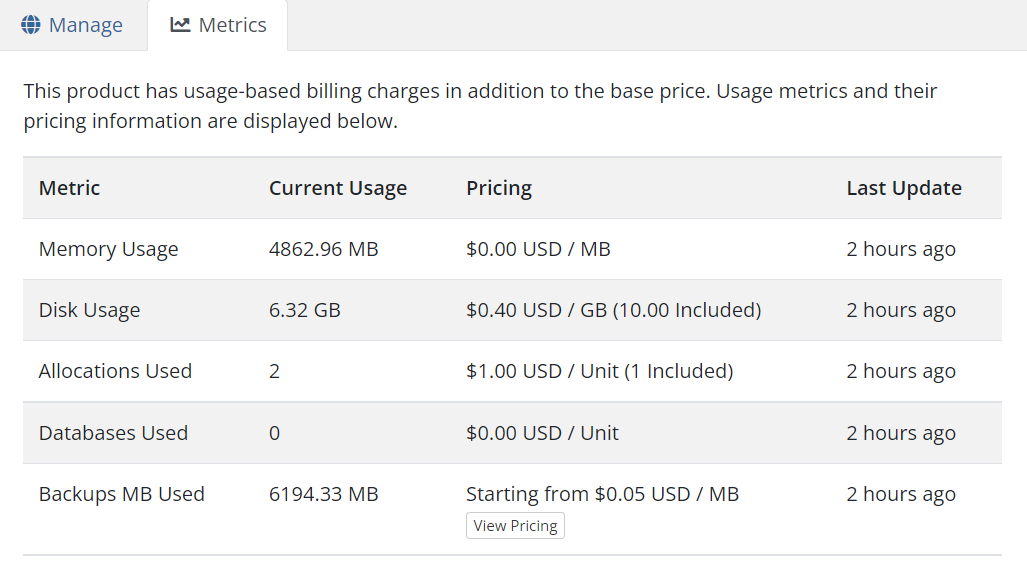Click the Metric column header

(70, 188)
